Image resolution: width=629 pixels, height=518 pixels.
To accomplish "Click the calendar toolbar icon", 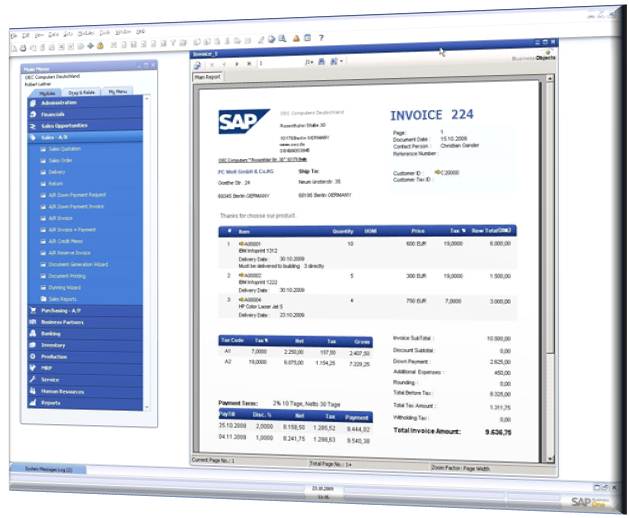I will coord(308,38).
